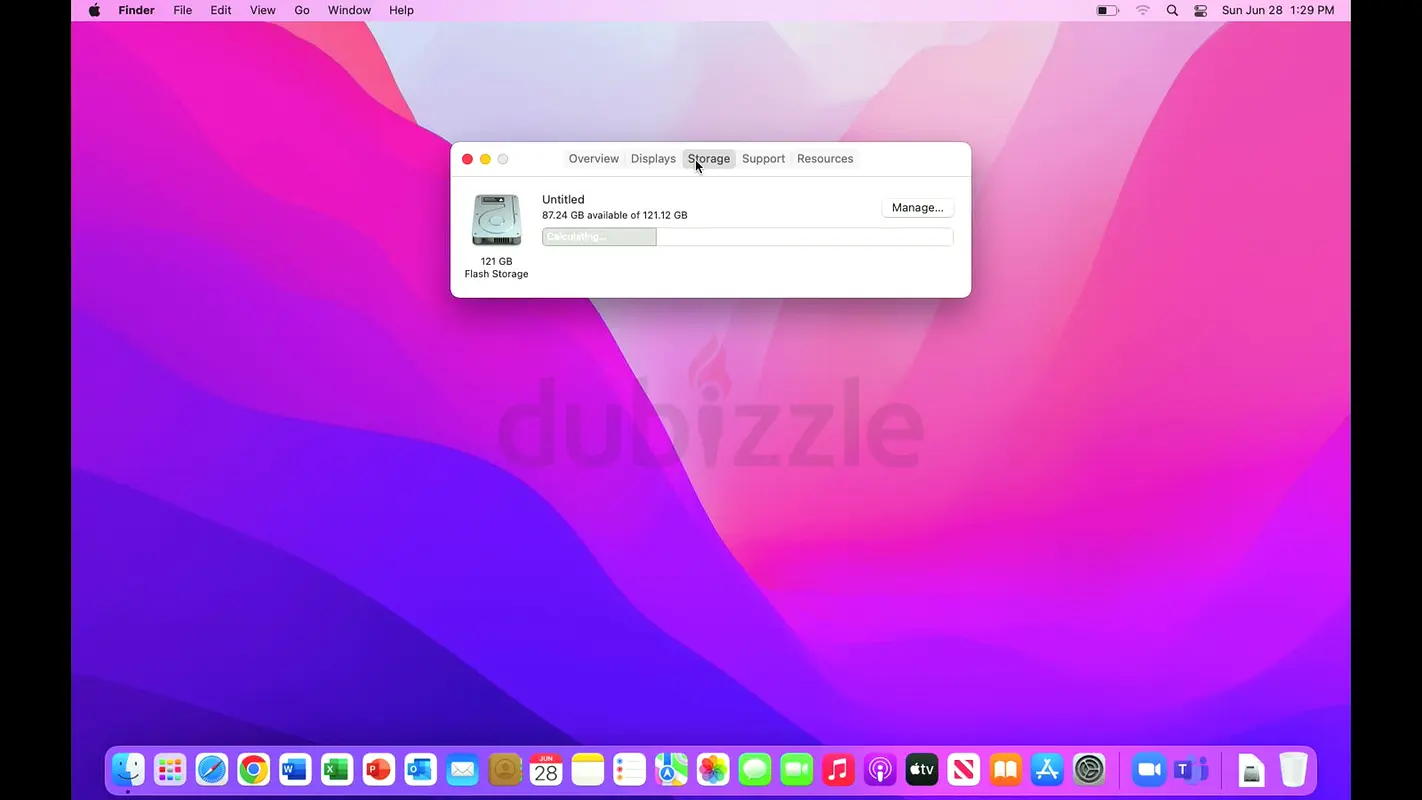Switch to the Displays tab
The height and width of the screenshot is (800, 1422).
(653, 159)
